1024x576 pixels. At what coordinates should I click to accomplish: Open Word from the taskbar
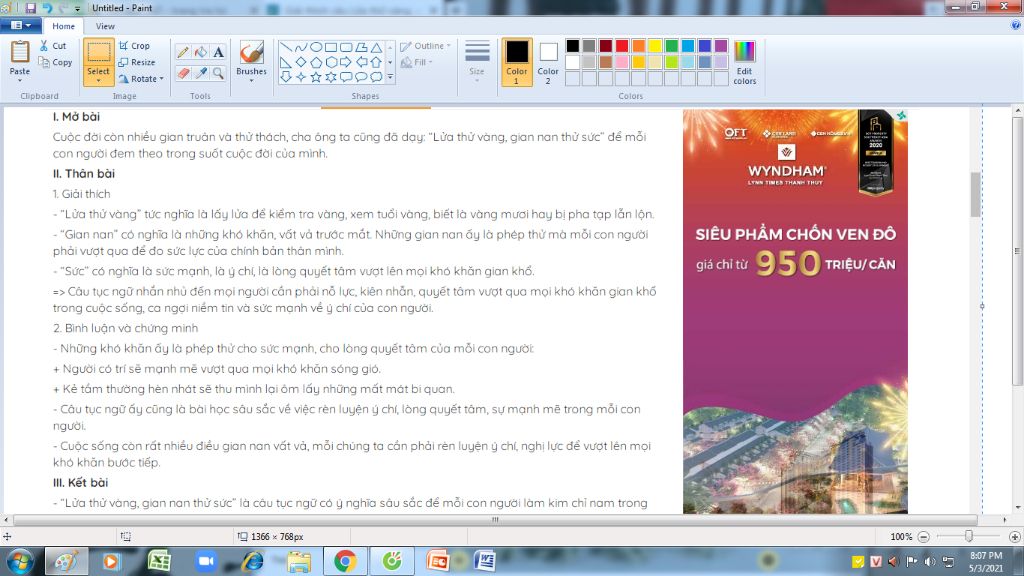pyautogui.click(x=485, y=562)
